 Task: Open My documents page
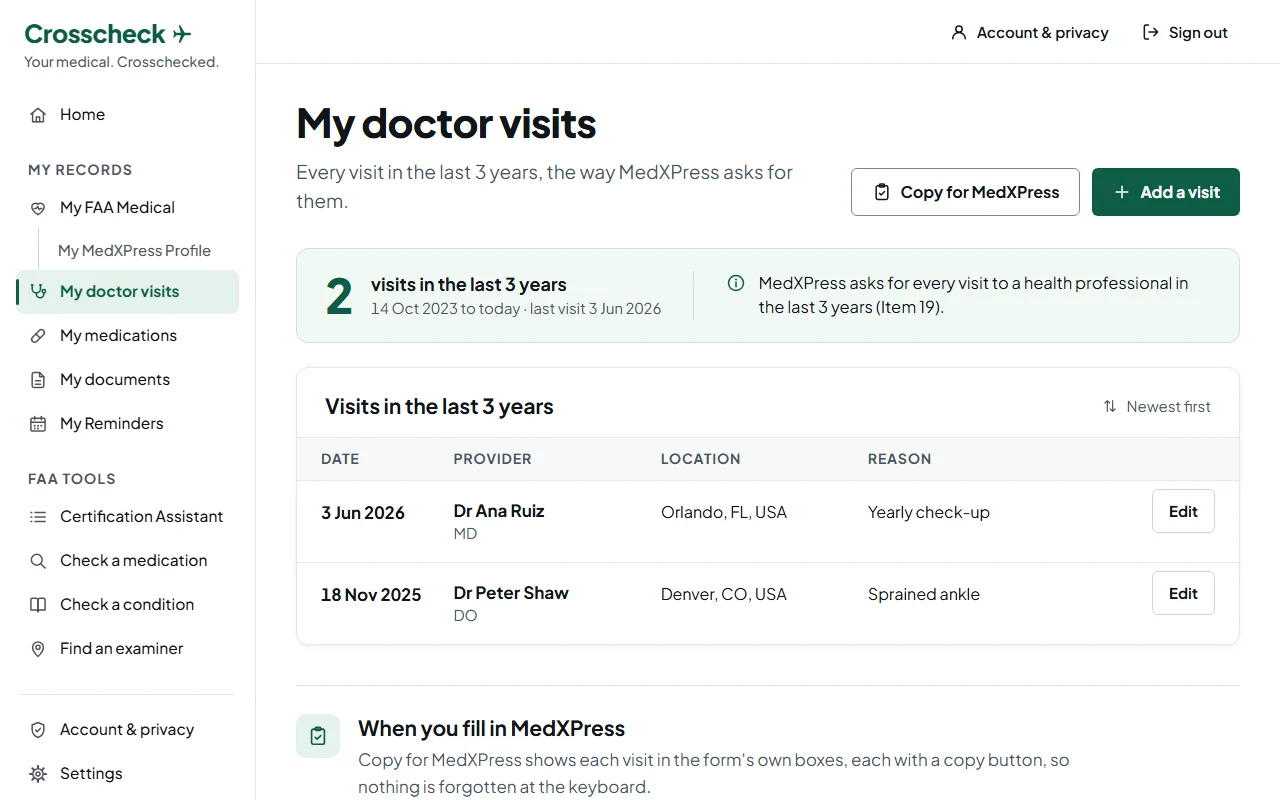(127, 380)
